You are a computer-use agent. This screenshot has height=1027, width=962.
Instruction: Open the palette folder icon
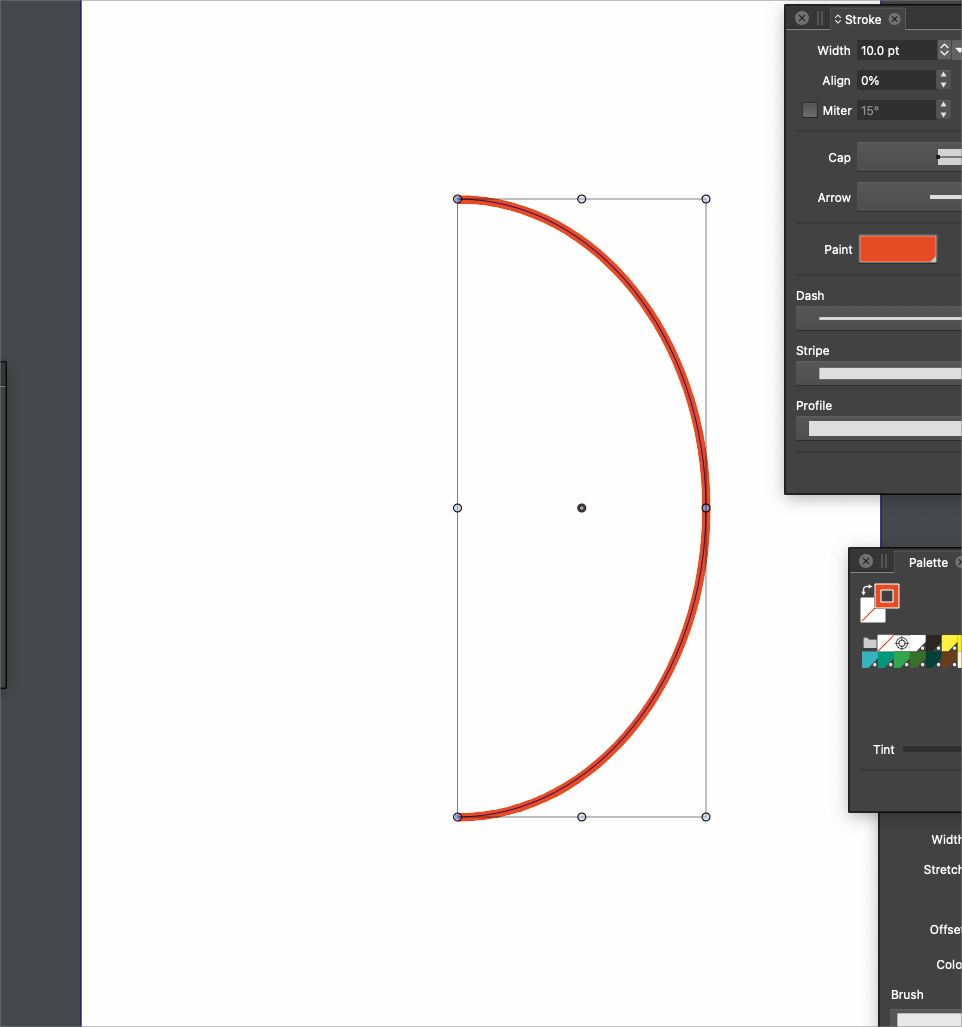click(869, 643)
